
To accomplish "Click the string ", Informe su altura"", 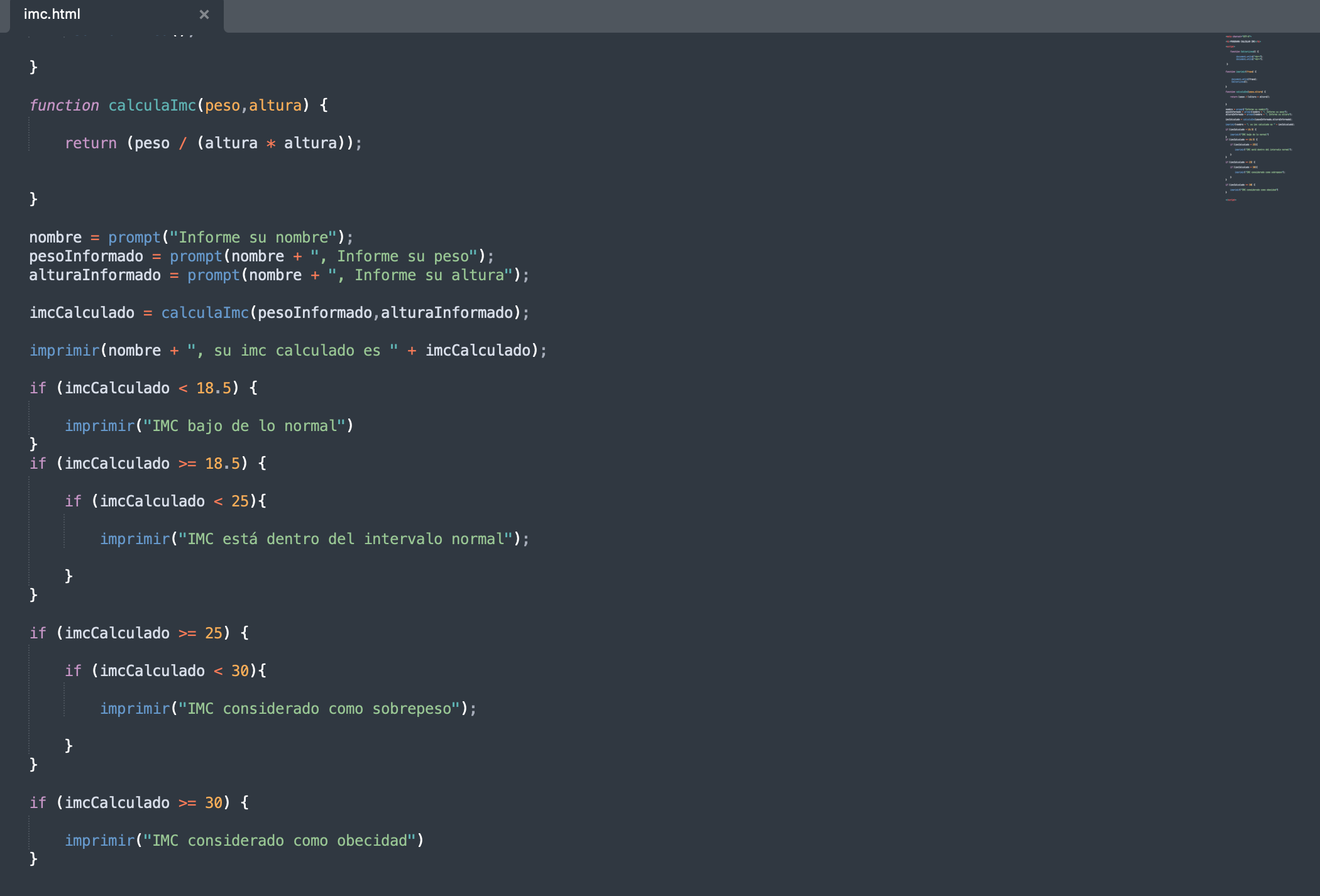I will point(421,275).
